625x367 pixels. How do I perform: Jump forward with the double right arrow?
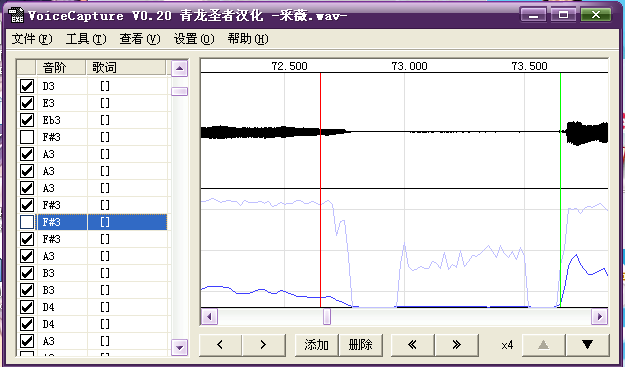457,345
